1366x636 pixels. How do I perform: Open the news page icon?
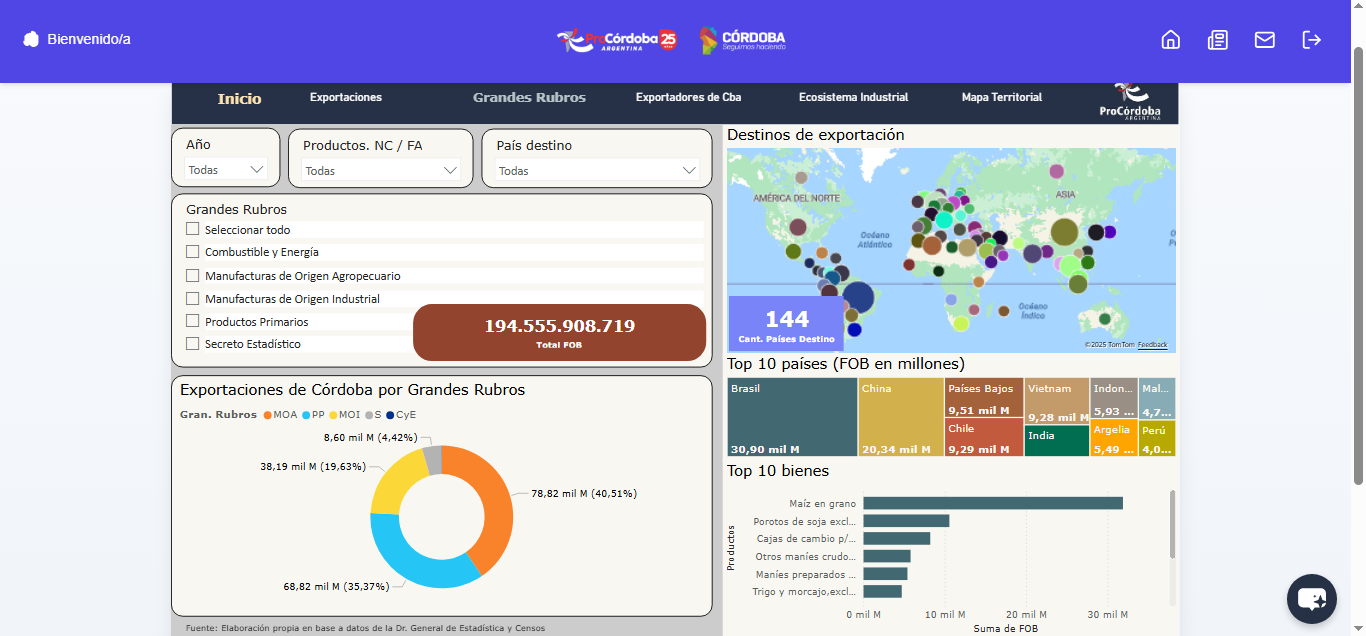tap(1217, 39)
